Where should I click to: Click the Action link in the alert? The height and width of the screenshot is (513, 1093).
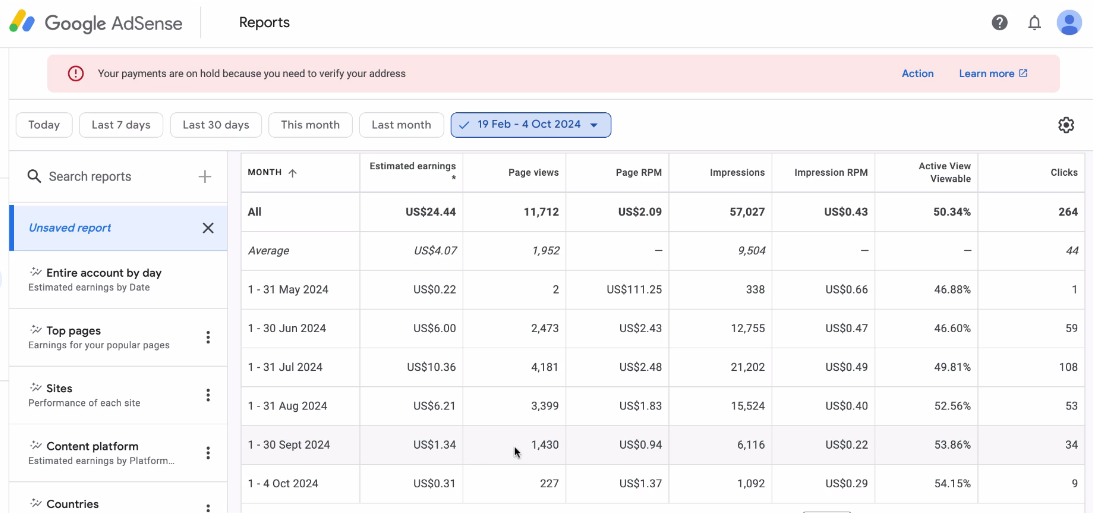(917, 73)
